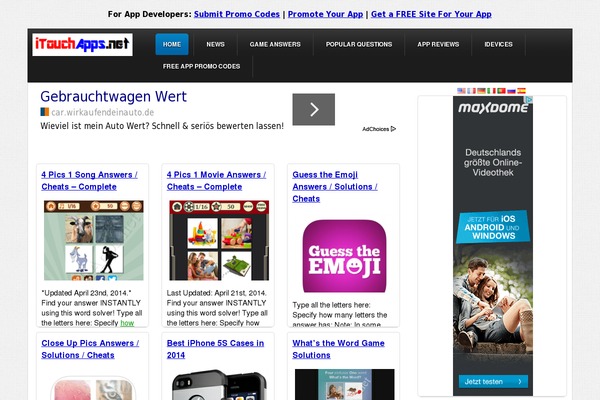Open the Close Up Pics thumbnail image
This screenshot has width=600, height=400.
click(93, 388)
